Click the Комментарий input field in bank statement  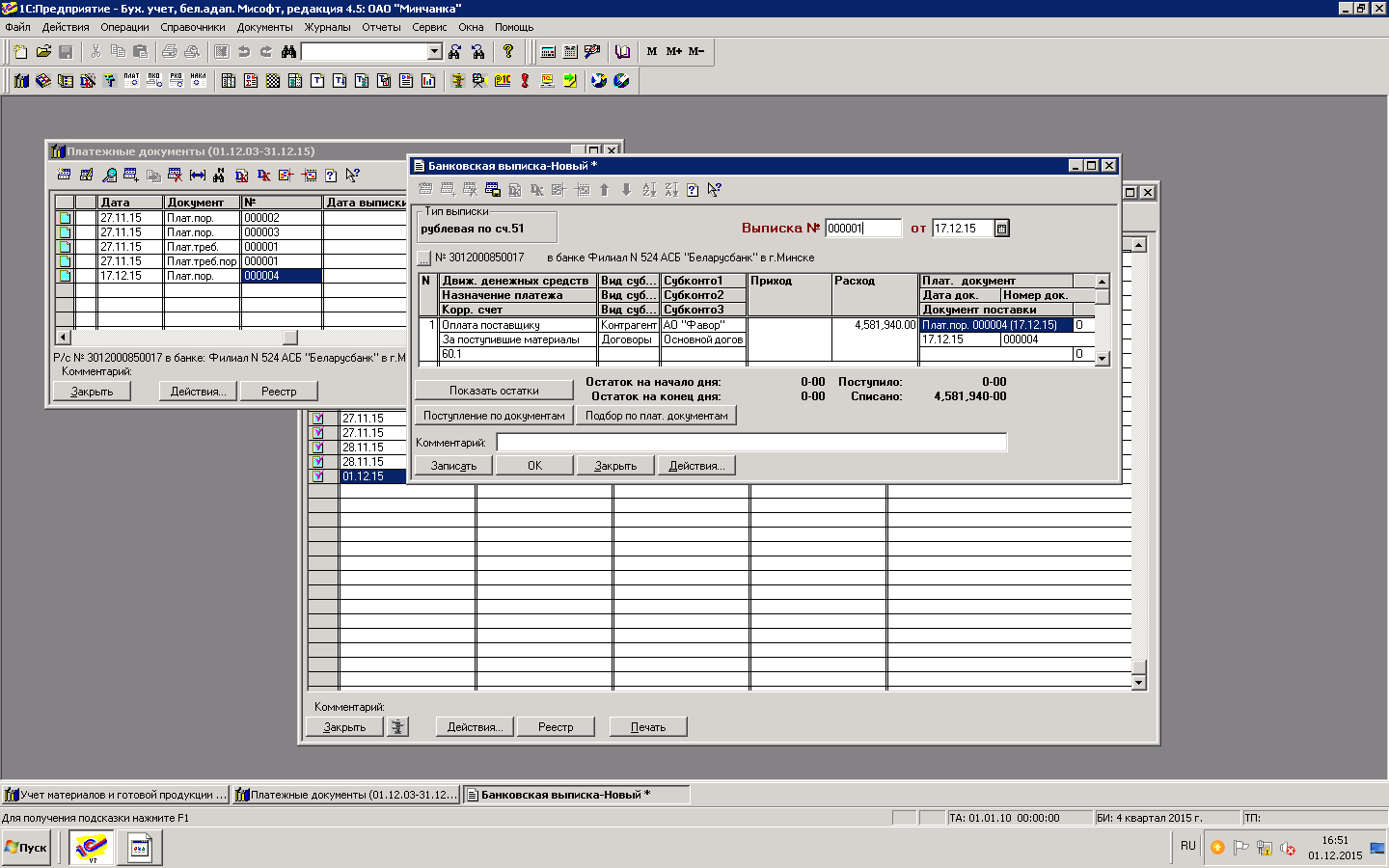pos(751,443)
